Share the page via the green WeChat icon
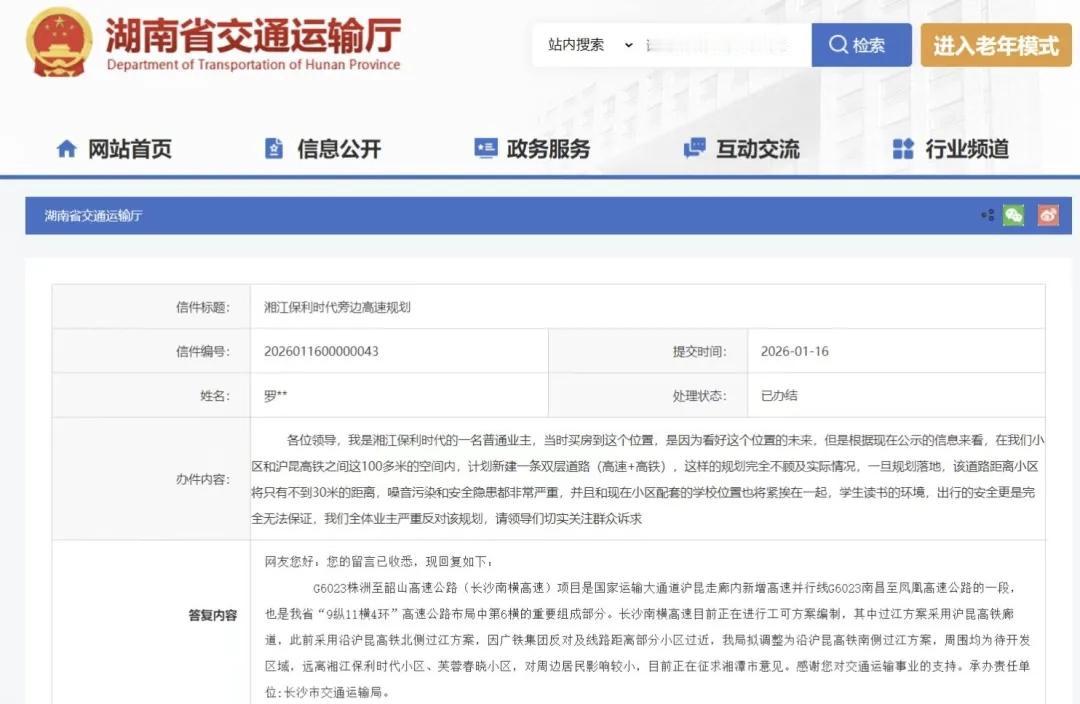 coord(1012,214)
